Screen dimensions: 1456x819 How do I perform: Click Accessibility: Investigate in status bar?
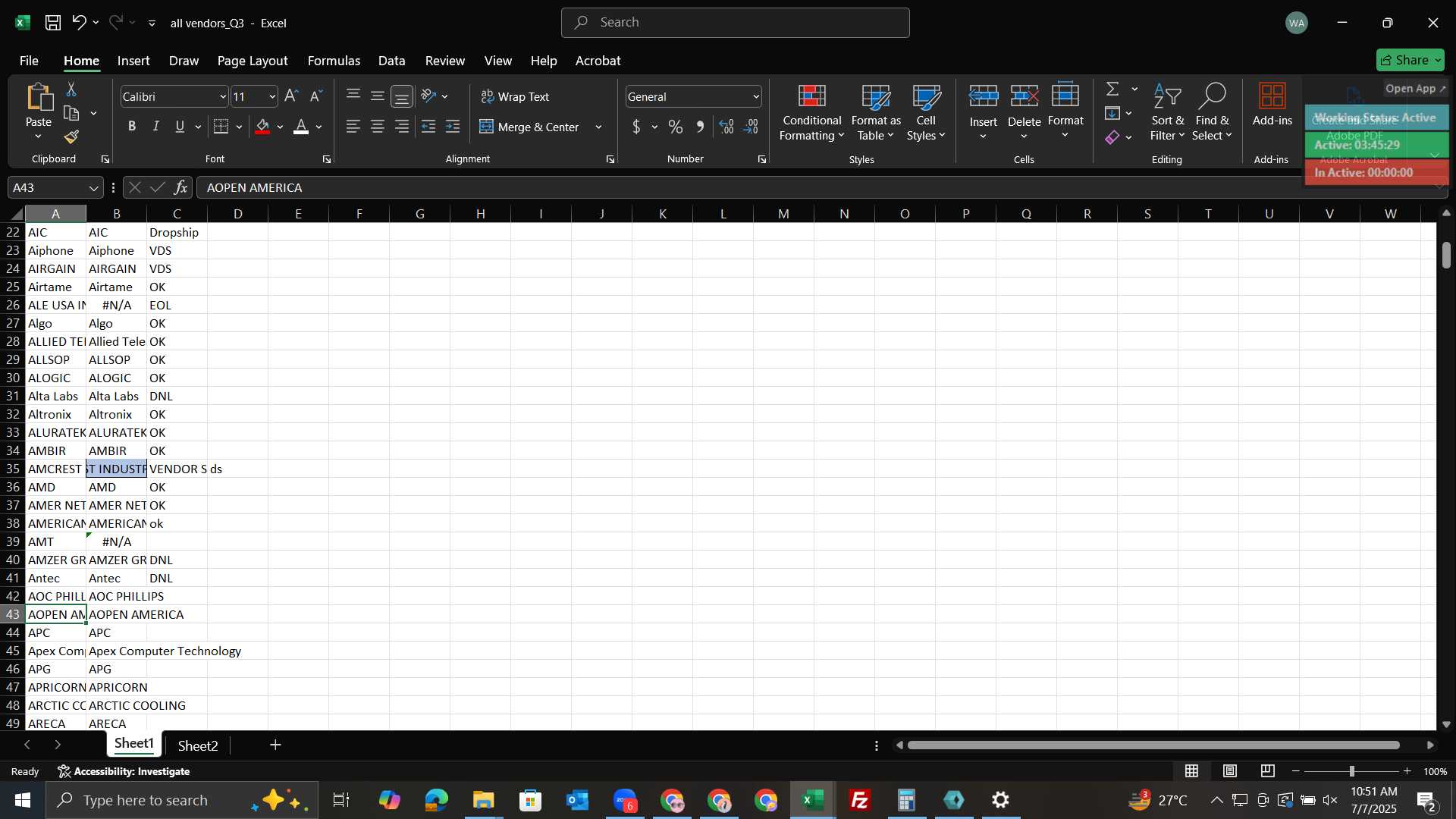coord(124,771)
